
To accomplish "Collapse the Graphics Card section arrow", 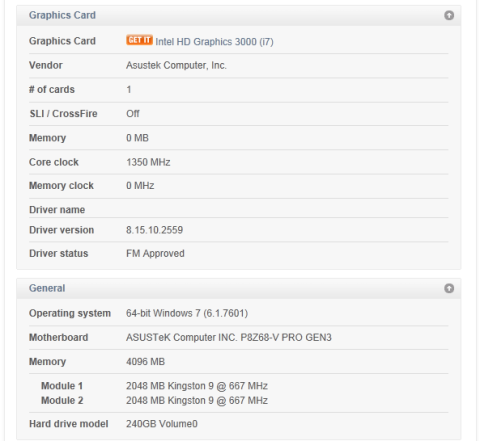I will [x=449, y=15].
